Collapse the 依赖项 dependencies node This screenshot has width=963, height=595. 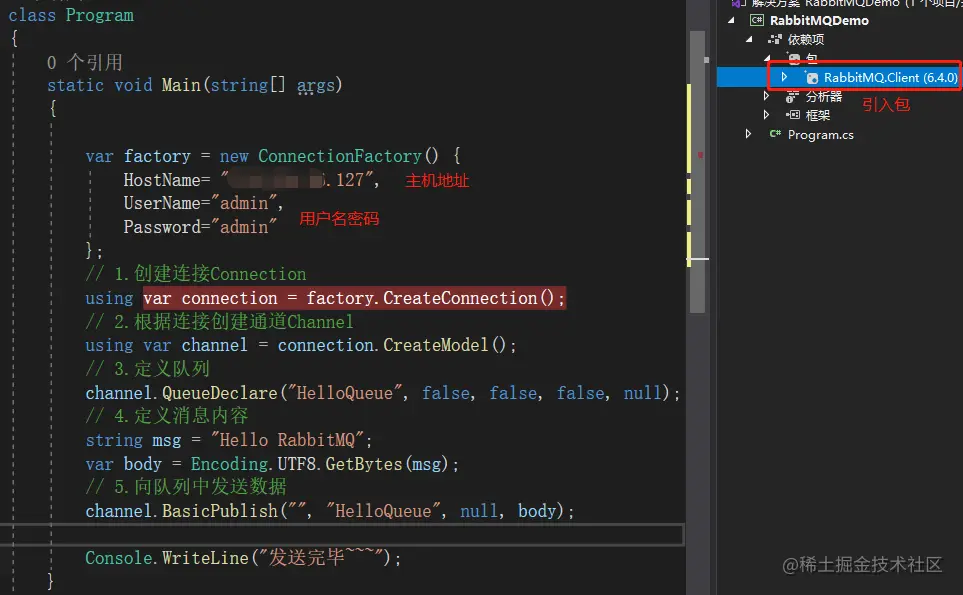click(x=749, y=39)
